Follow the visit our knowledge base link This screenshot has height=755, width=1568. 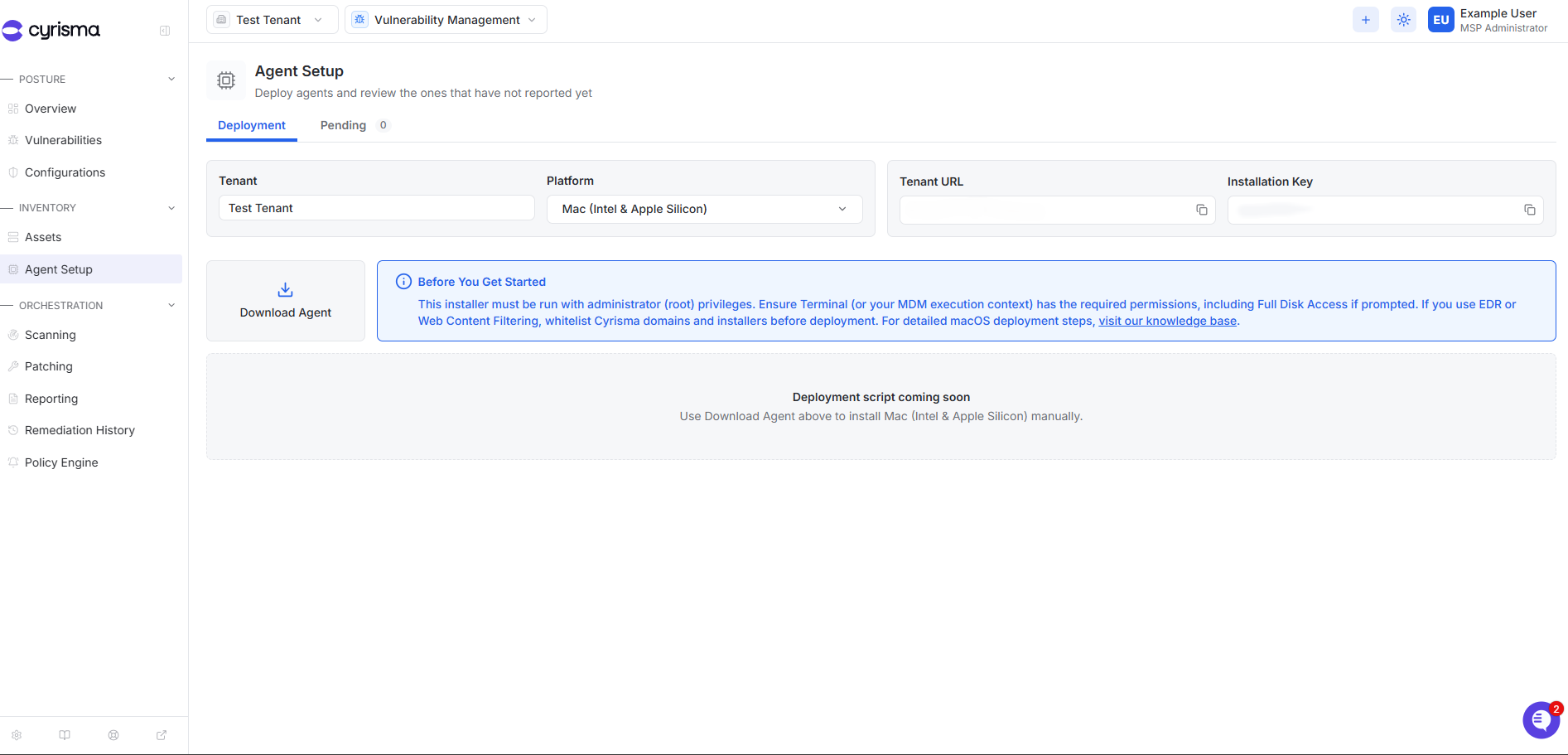pos(1167,322)
